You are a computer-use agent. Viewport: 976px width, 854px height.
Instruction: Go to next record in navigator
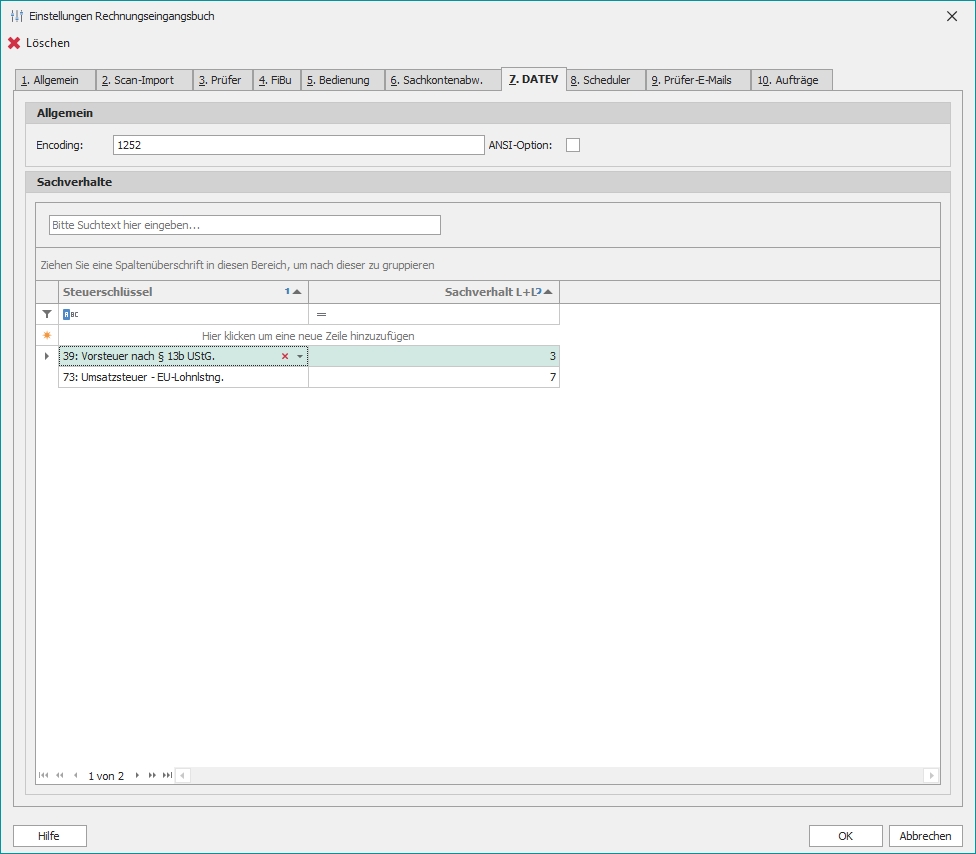[137, 775]
